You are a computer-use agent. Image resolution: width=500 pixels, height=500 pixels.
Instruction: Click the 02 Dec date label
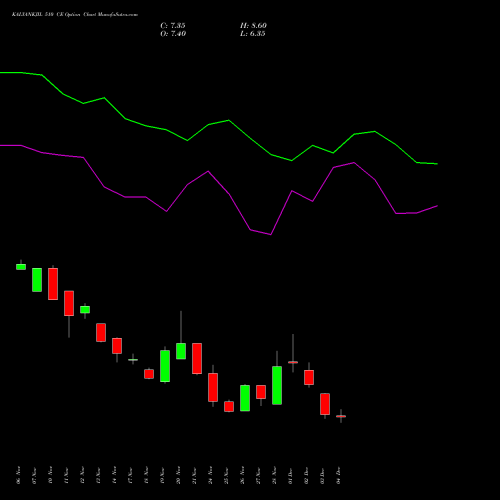pos(306,475)
